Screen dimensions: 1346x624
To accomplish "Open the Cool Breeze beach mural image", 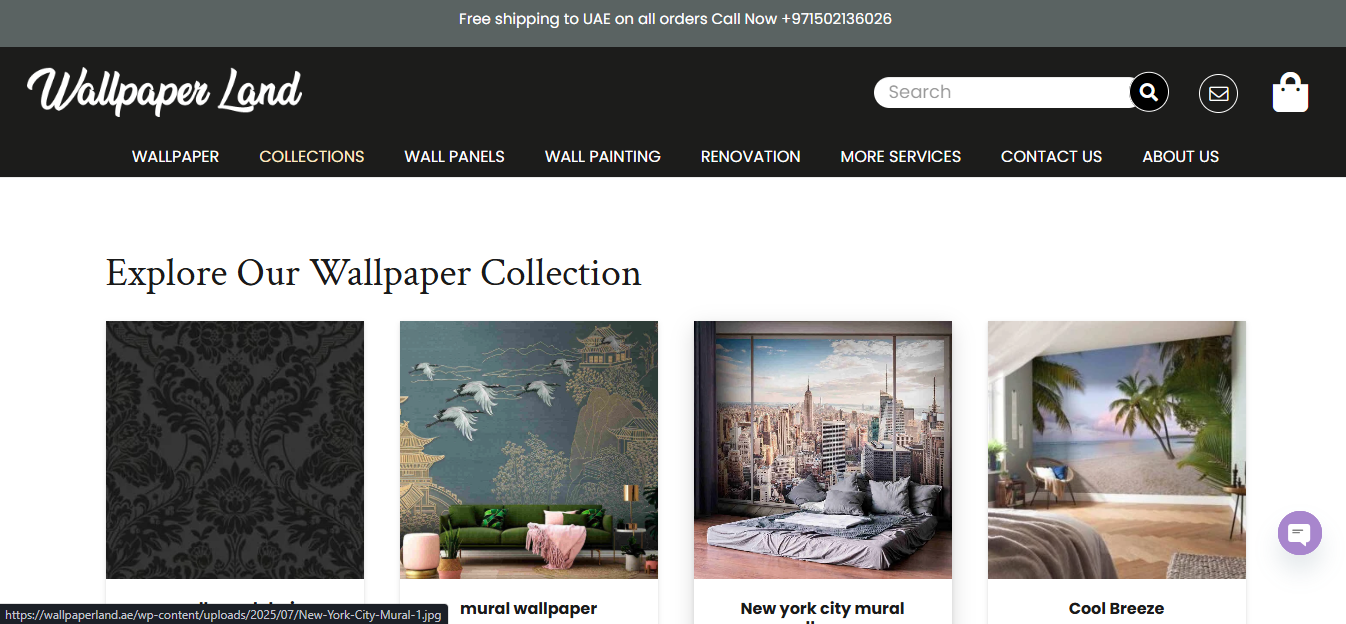I will pyautogui.click(x=1117, y=450).
